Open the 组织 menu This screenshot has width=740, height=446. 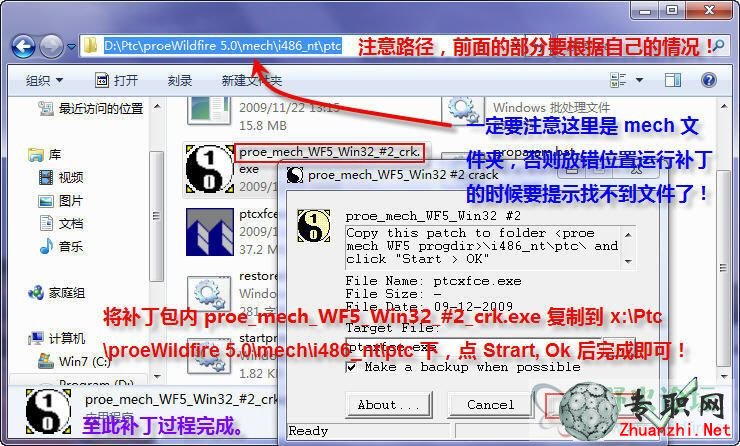[44, 80]
